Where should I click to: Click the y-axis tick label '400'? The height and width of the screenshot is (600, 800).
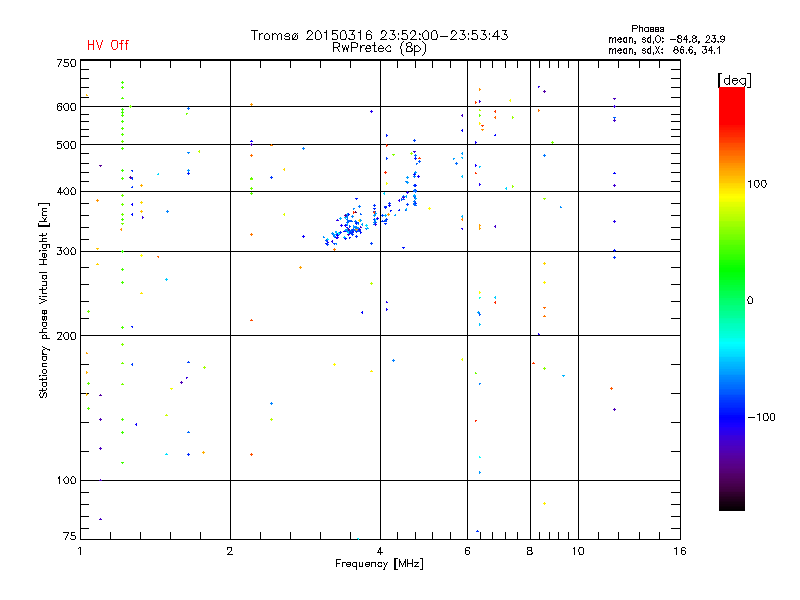click(66, 192)
